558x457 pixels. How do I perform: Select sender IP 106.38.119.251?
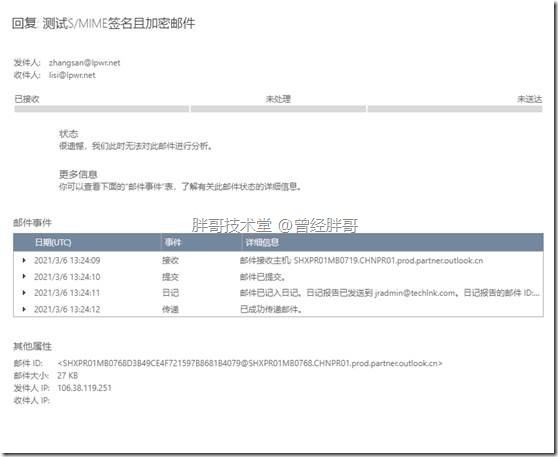84,388
